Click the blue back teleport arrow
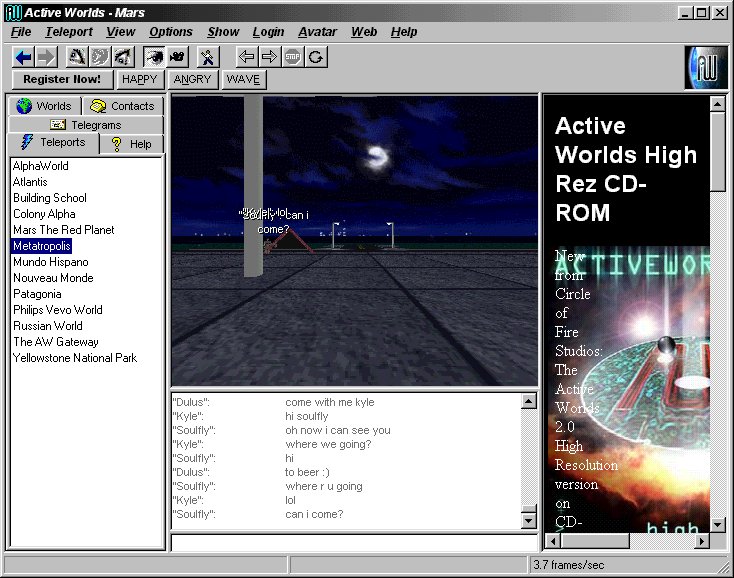The width and height of the screenshot is (734, 578). tap(23, 57)
